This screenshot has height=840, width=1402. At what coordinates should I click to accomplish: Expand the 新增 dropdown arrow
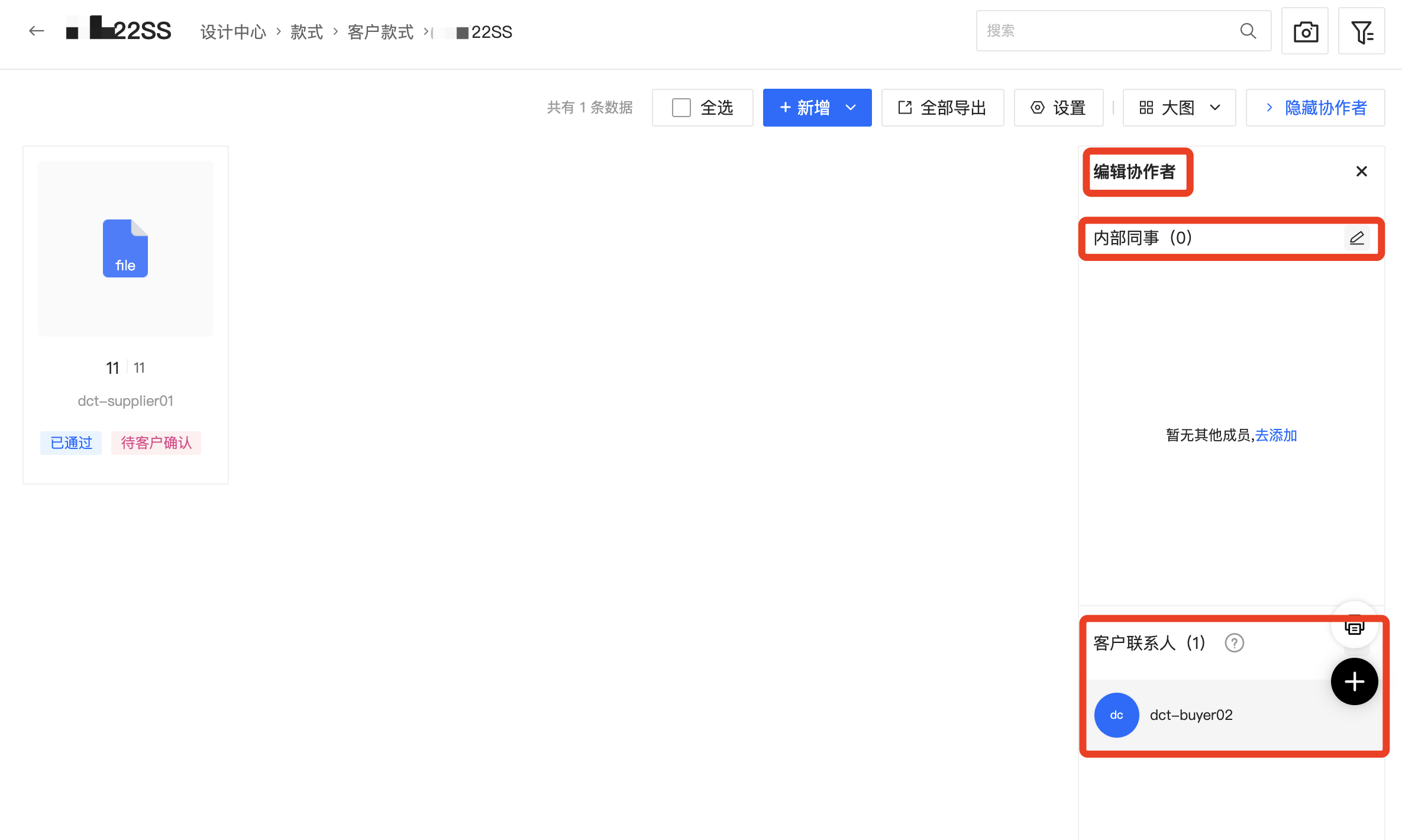851,108
